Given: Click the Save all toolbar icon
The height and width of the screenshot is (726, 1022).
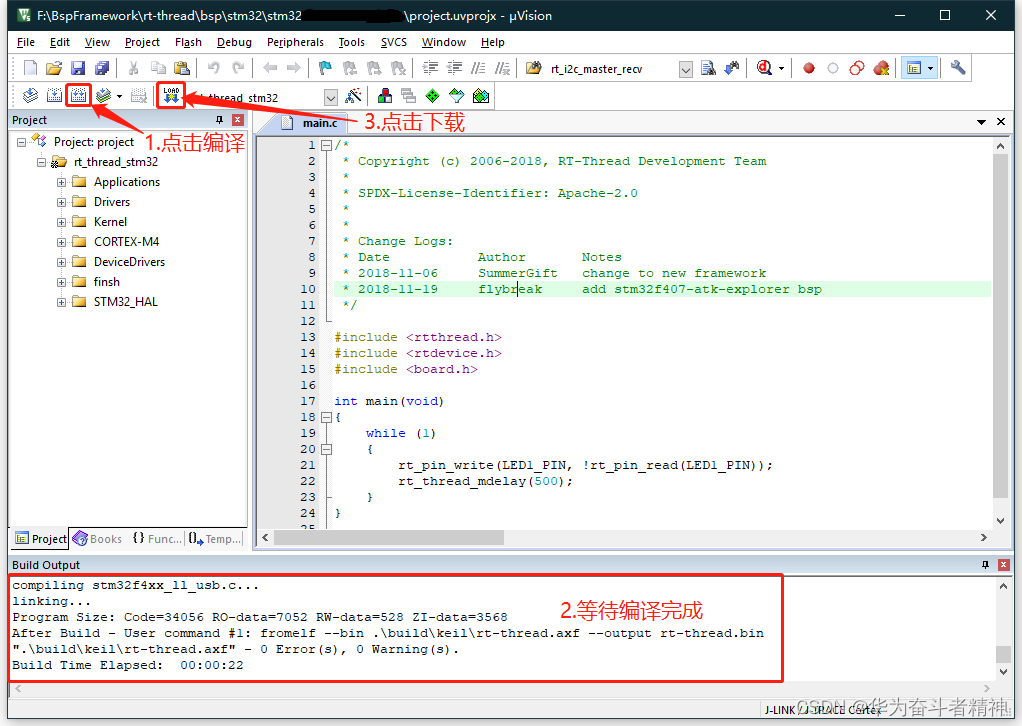Looking at the screenshot, I should point(103,68).
